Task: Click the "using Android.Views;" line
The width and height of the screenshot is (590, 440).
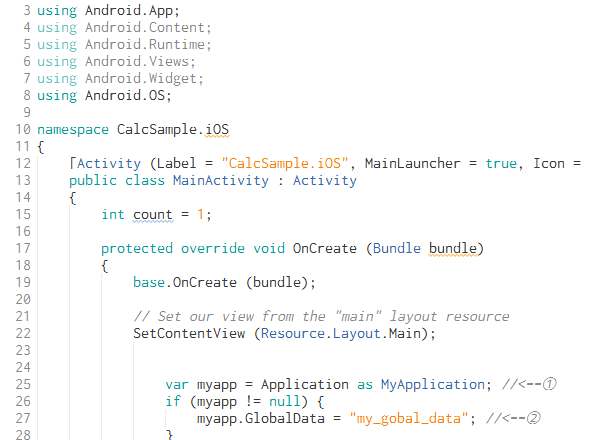Action: click(116, 61)
